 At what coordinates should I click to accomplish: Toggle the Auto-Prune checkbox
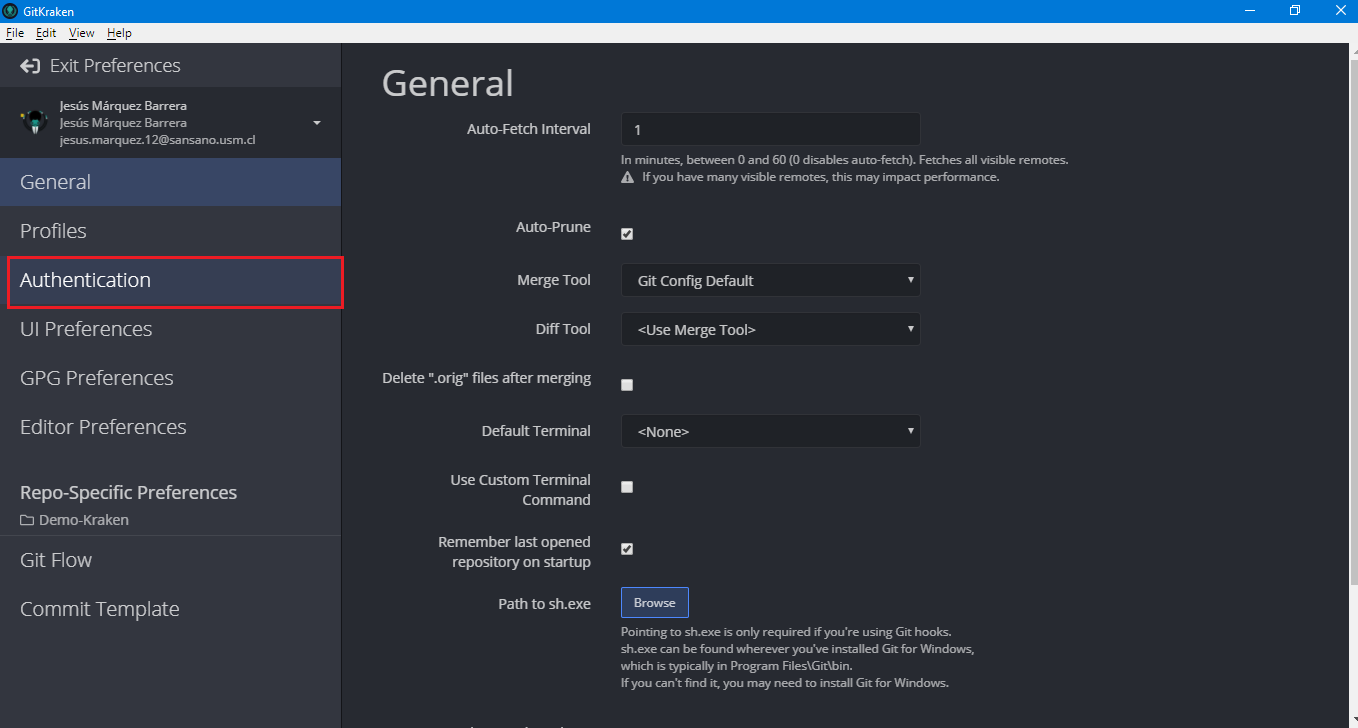627,234
